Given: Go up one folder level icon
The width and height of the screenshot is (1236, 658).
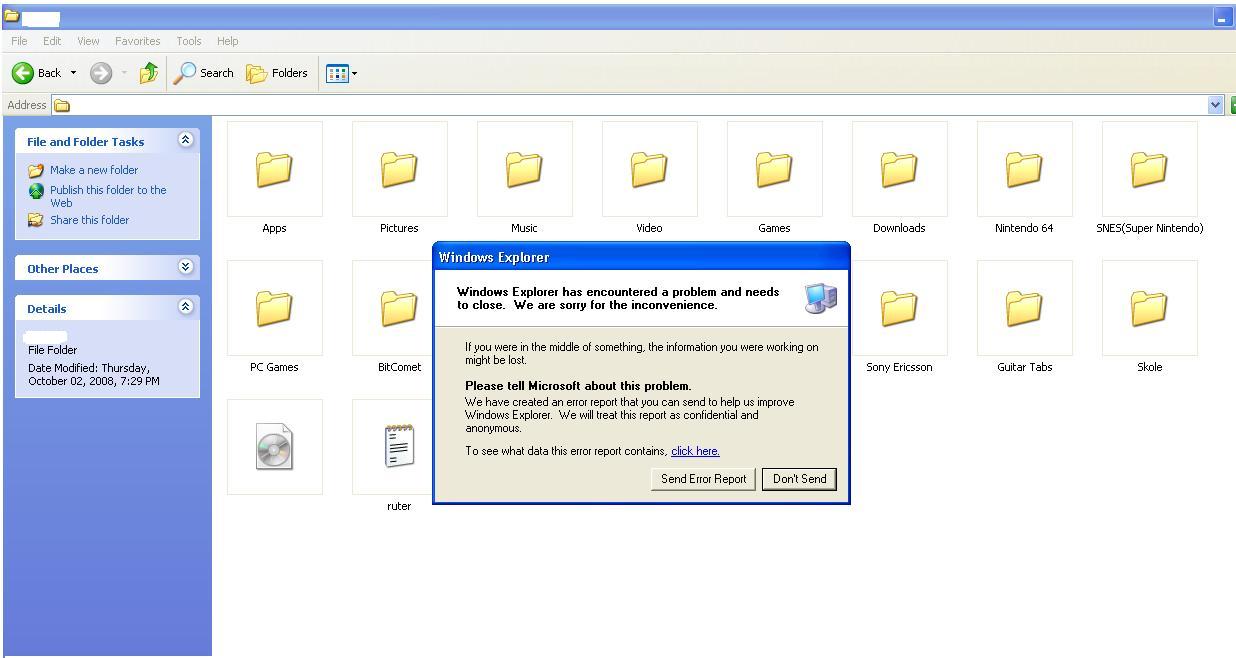Looking at the screenshot, I should (149, 73).
